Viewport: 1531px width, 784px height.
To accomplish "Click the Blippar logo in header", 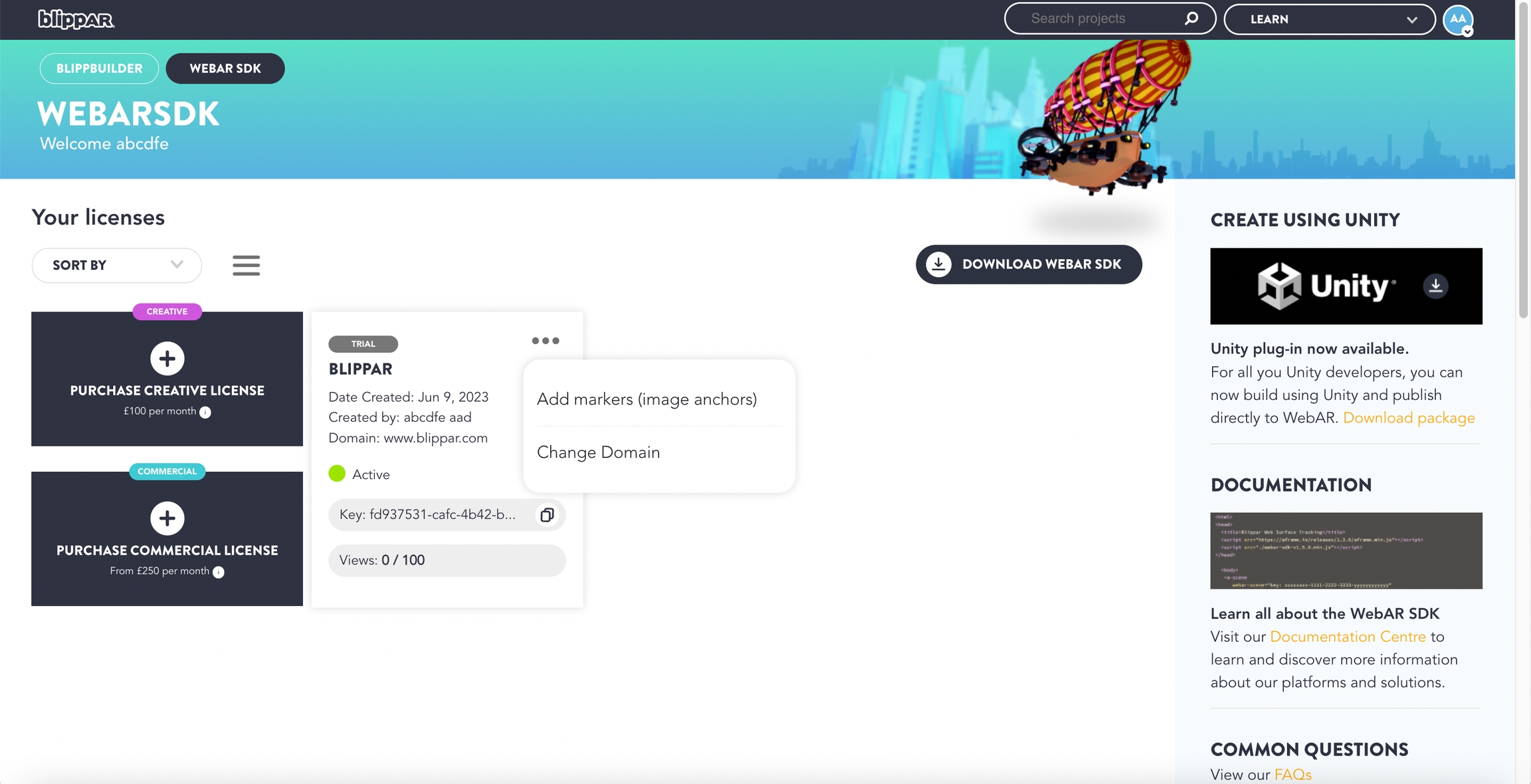I will pyautogui.click(x=76, y=19).
